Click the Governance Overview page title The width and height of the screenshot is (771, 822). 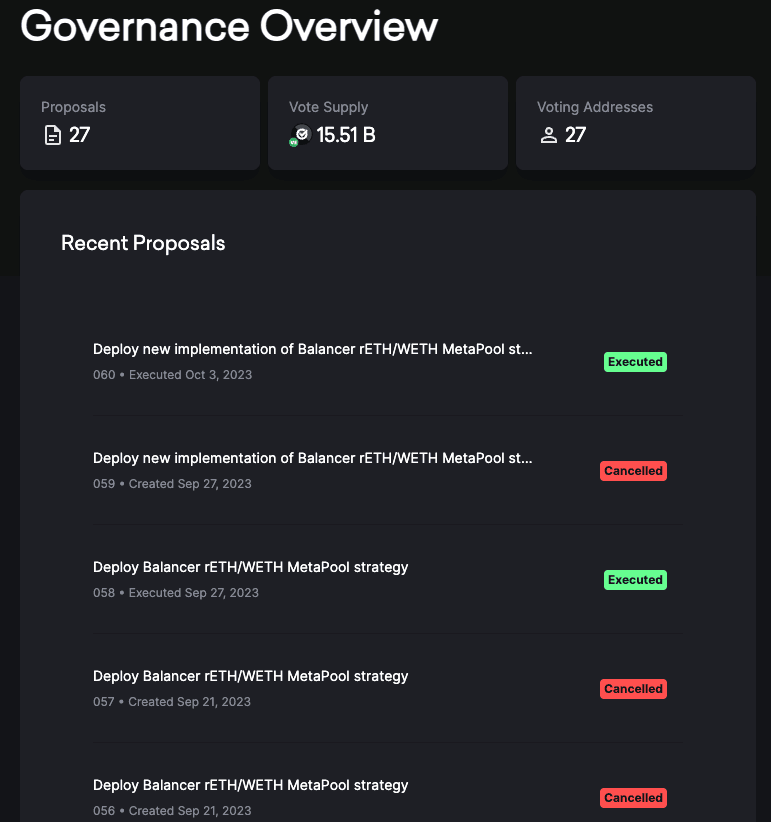229,26
